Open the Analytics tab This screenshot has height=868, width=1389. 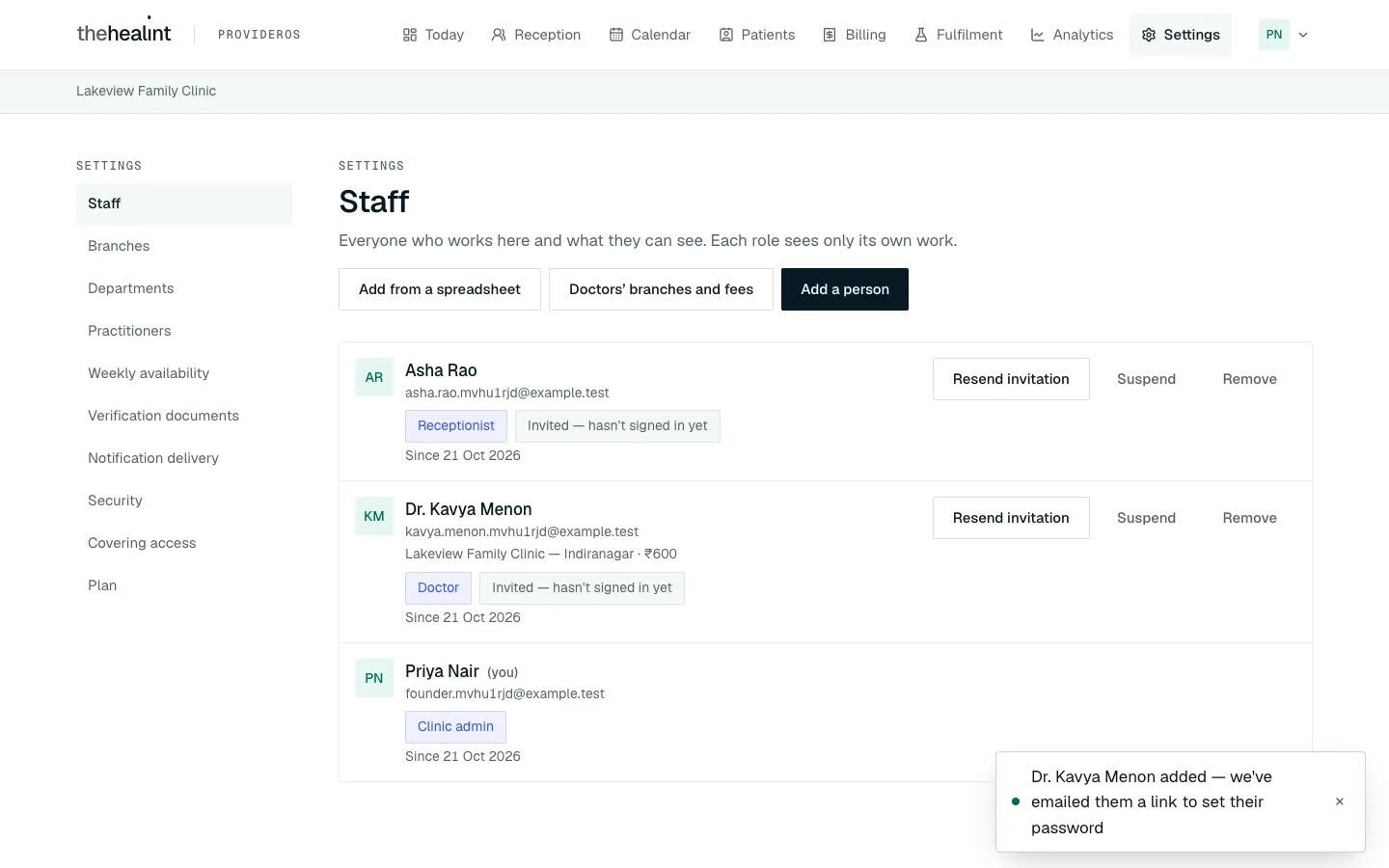[1072, 35]
